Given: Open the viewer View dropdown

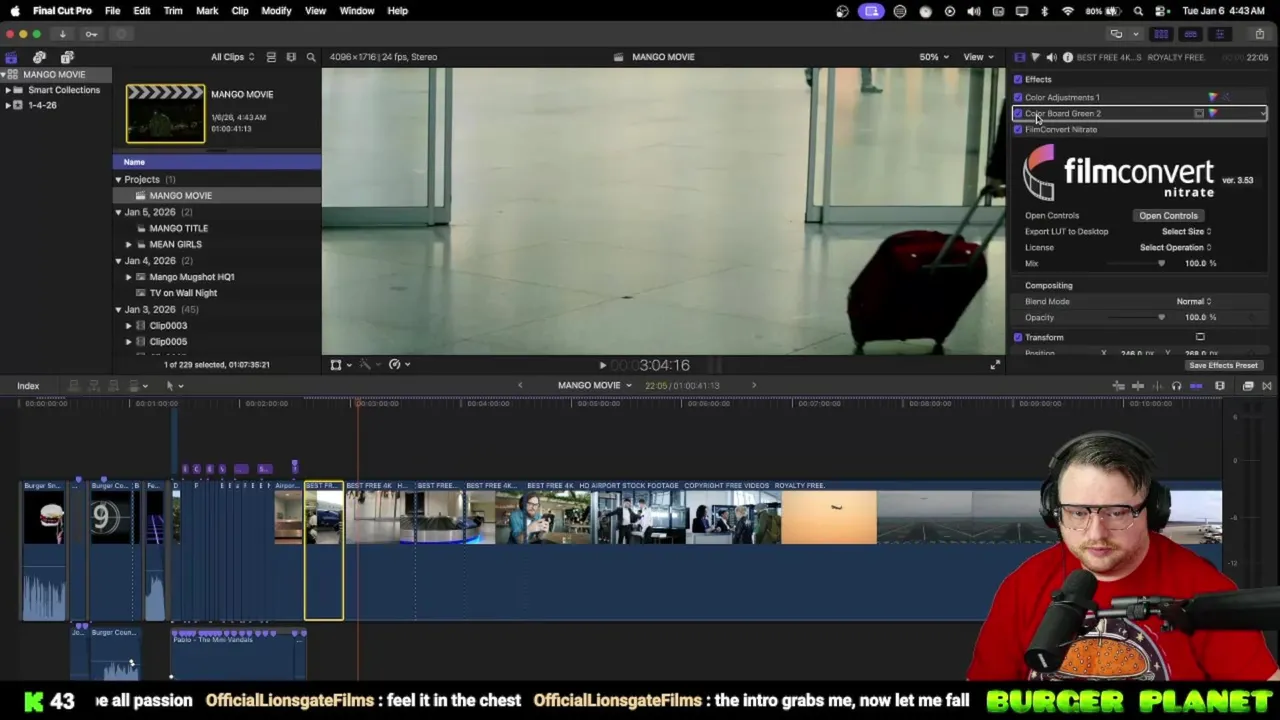Looking at the screenshot, I should coord(977,57).
